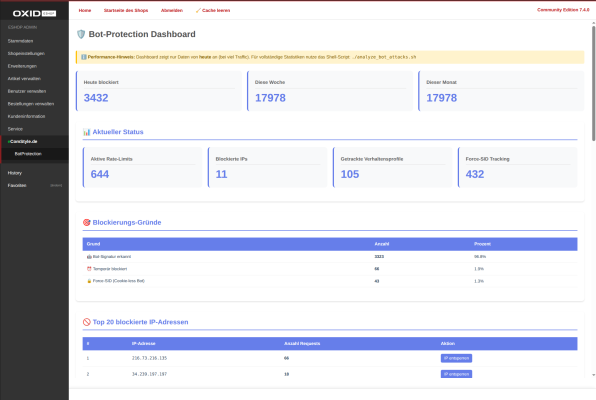Click the Bot-Protection Dashboard title
This screenshot has height=400, width=596.
point(142,34)
